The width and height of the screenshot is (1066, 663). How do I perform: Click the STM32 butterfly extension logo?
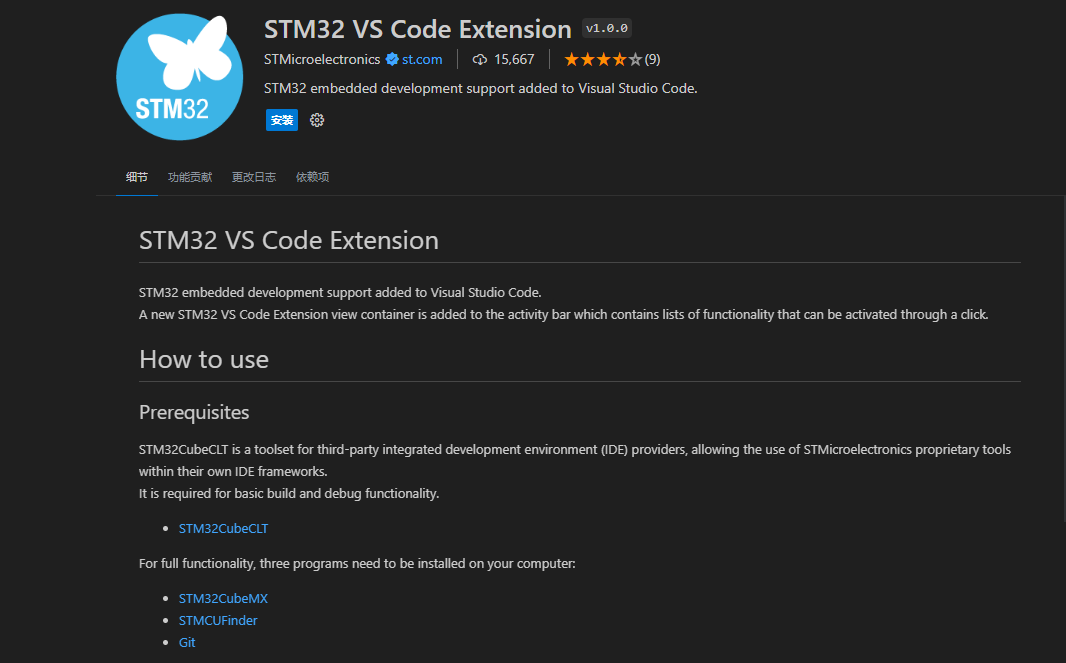tap(179, 77)
